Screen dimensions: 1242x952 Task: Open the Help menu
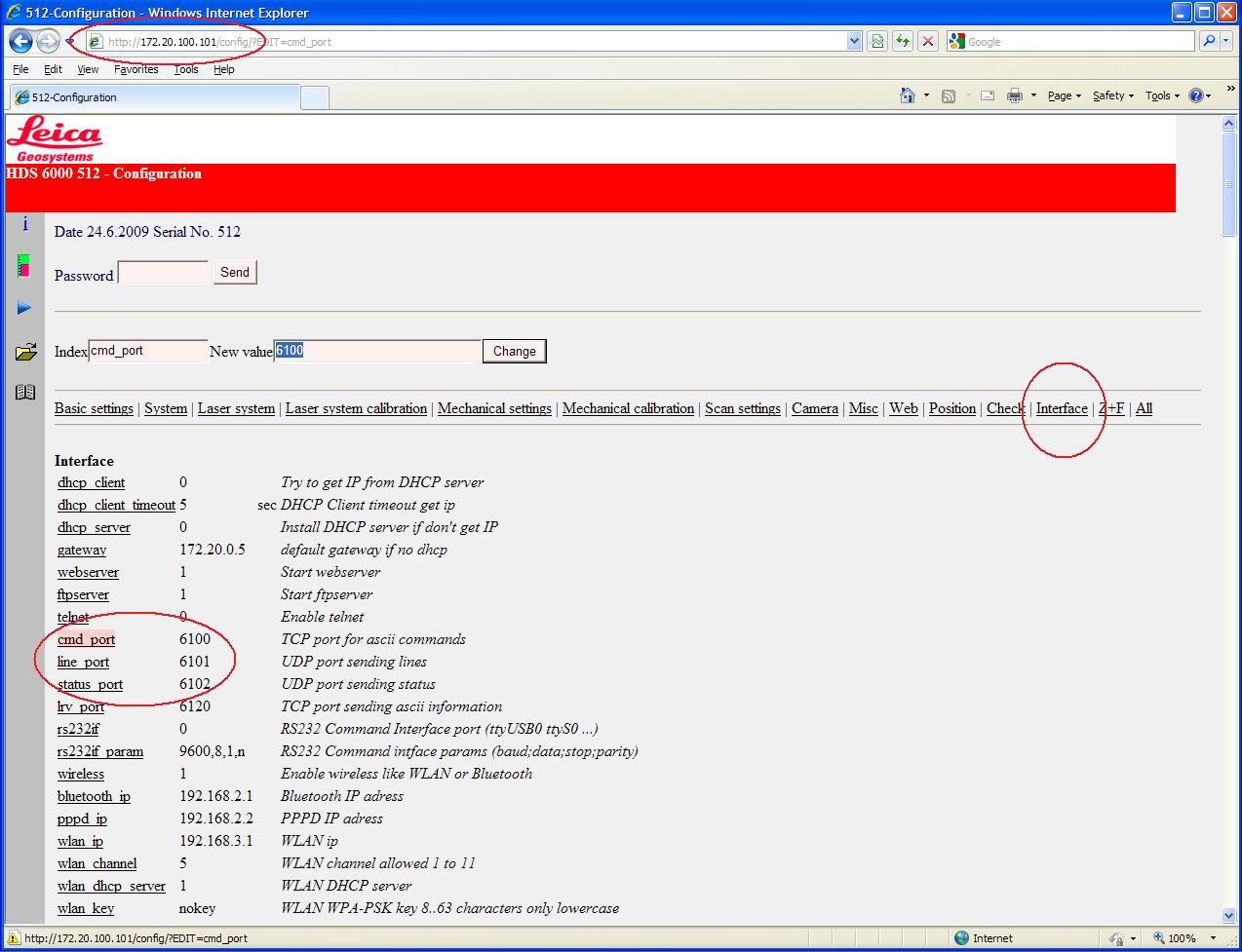pyautogui.click(x=224, y=69)
